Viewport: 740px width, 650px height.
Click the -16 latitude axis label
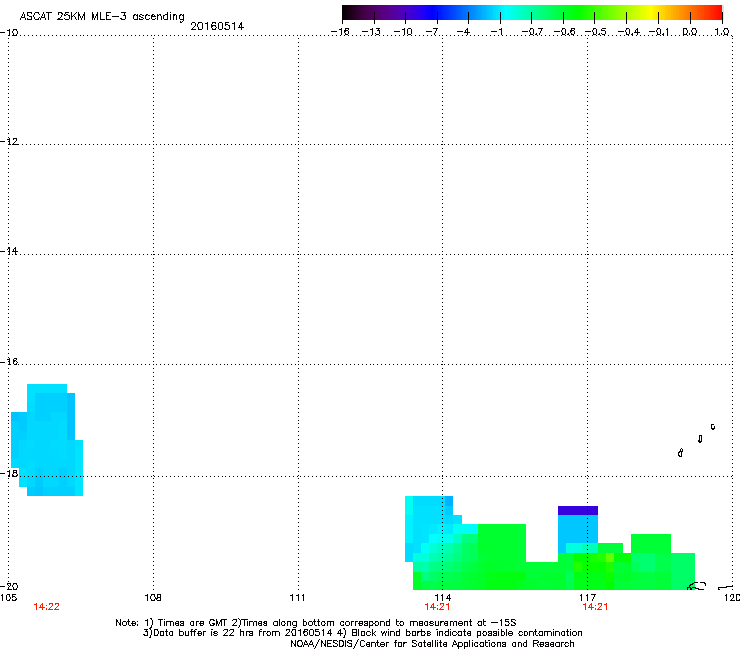pyautogui.click(x=9, y=362)
